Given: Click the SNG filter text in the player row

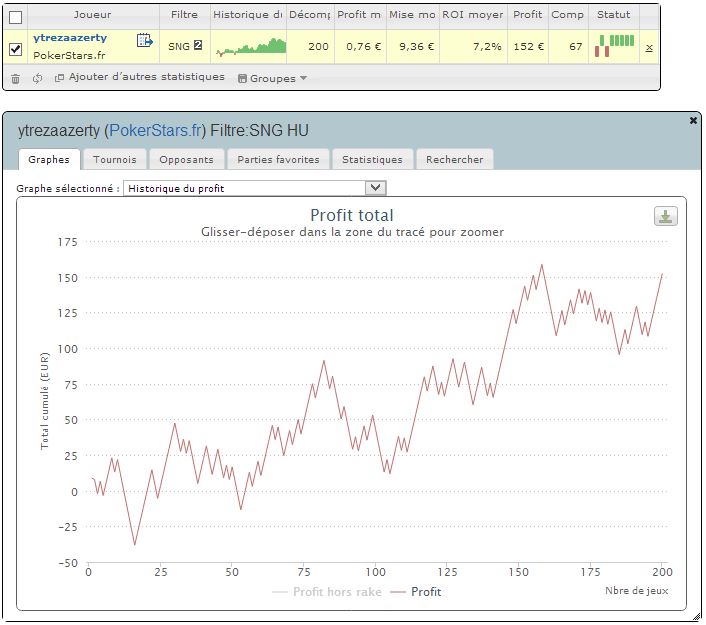Looking at the screenshot, I should coord(179,46).
